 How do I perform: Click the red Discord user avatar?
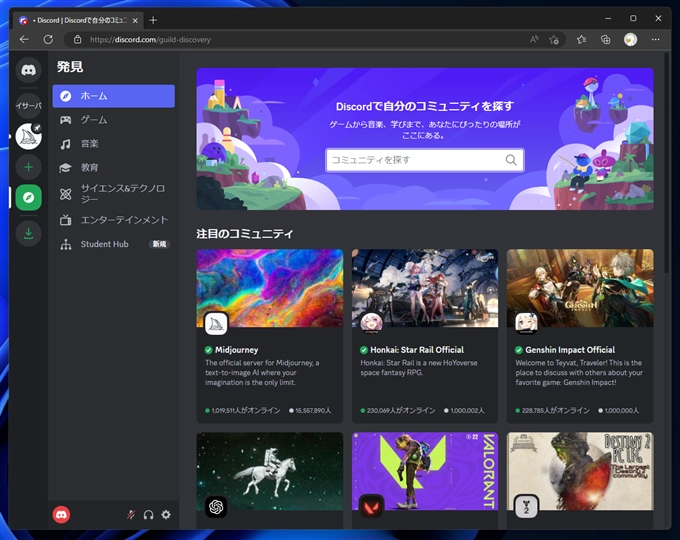[61, 515]
